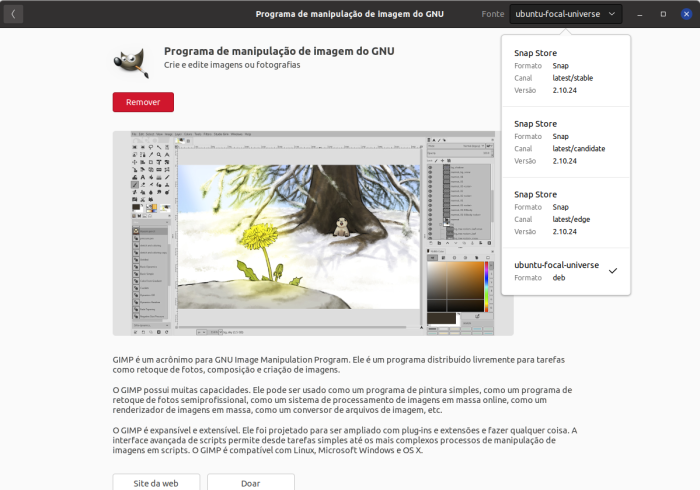
Task: Select the ubuntu-focal-universe deb source
Action: pos(566,271)
